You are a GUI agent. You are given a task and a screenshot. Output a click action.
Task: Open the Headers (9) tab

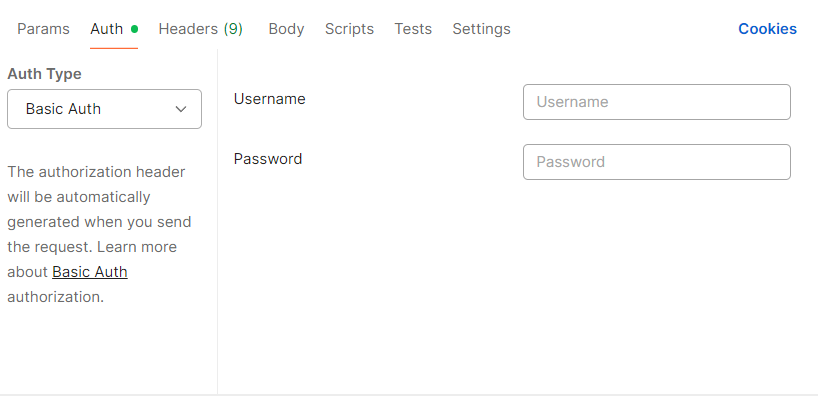pyautogui.click(x=200, y=29)
